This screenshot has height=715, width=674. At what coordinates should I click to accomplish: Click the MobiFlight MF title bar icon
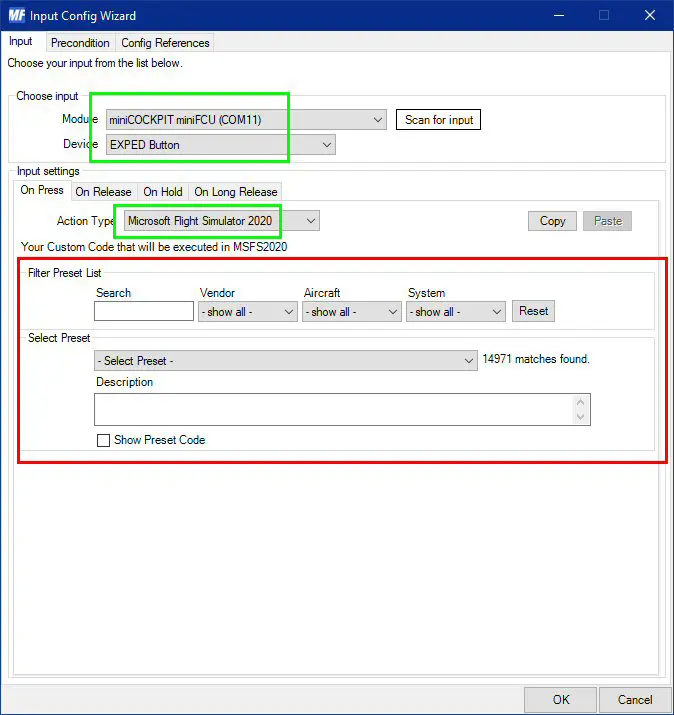16,15
